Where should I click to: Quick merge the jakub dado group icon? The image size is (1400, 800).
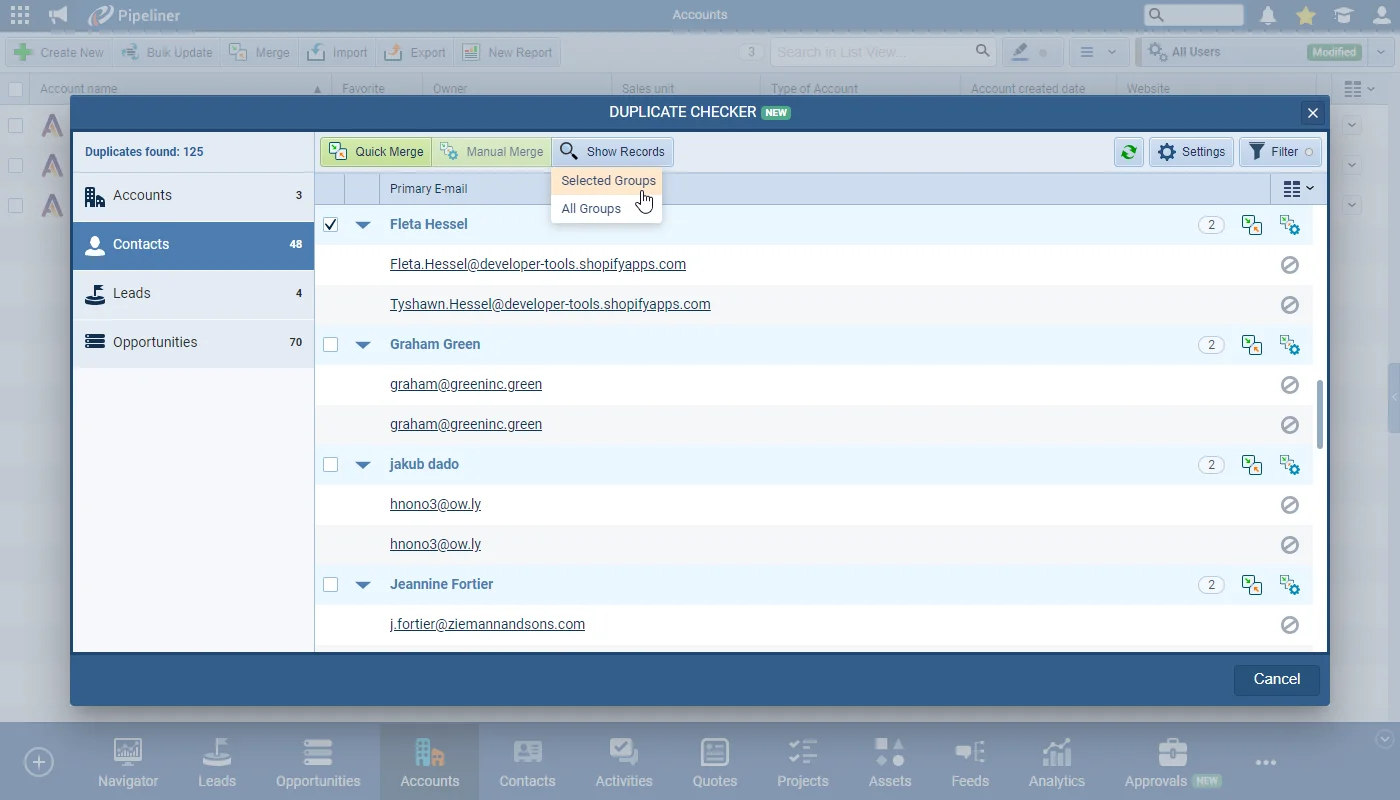click(1251, 465)
